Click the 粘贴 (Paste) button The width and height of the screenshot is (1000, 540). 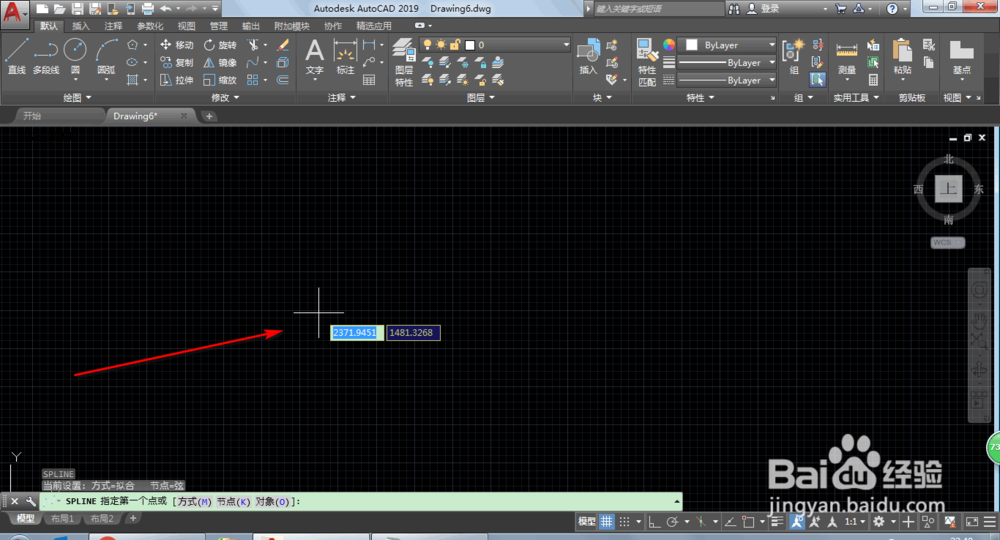[902, 56]
